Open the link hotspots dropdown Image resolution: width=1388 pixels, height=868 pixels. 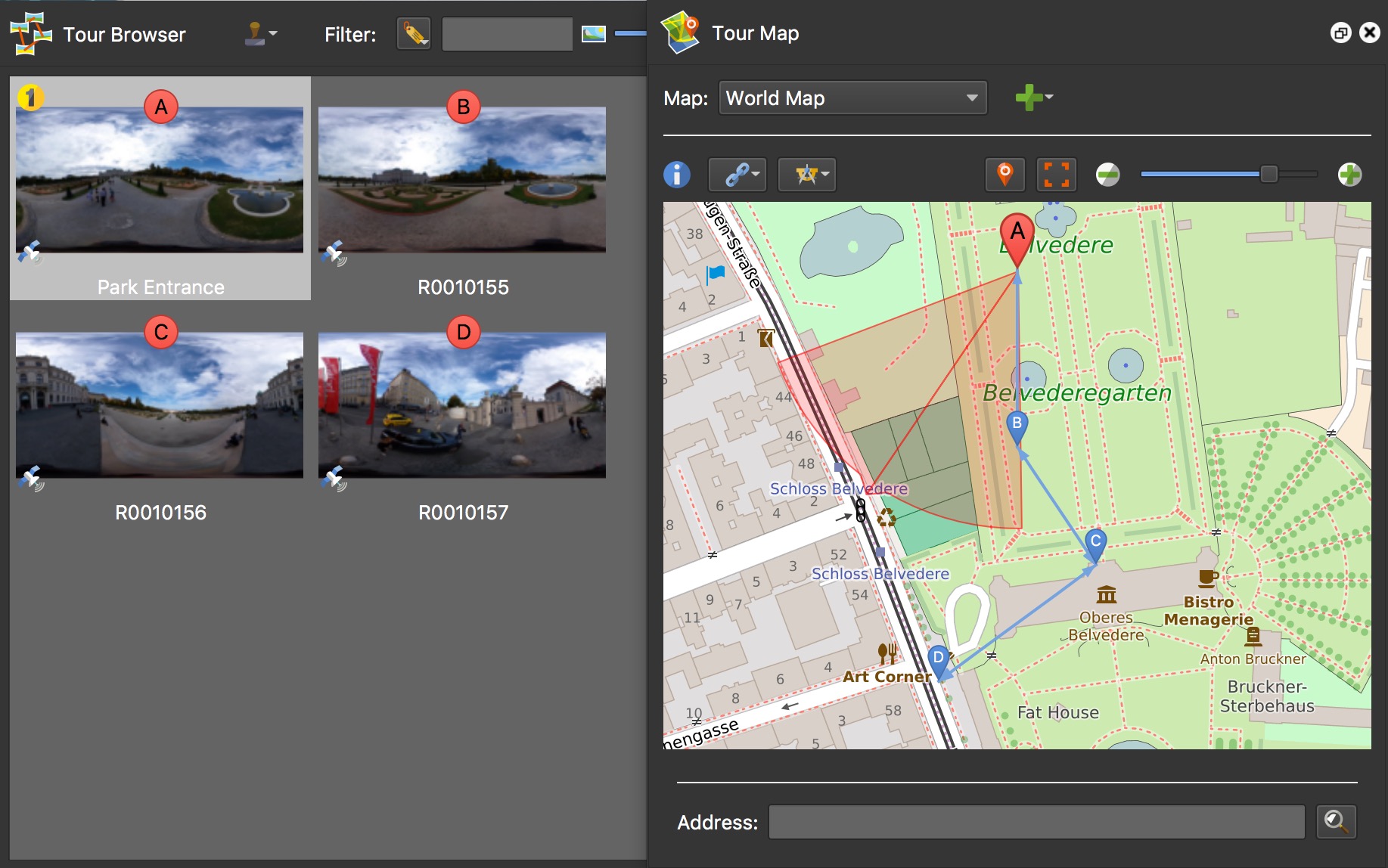pyautogui.click(x=737, y=175)
